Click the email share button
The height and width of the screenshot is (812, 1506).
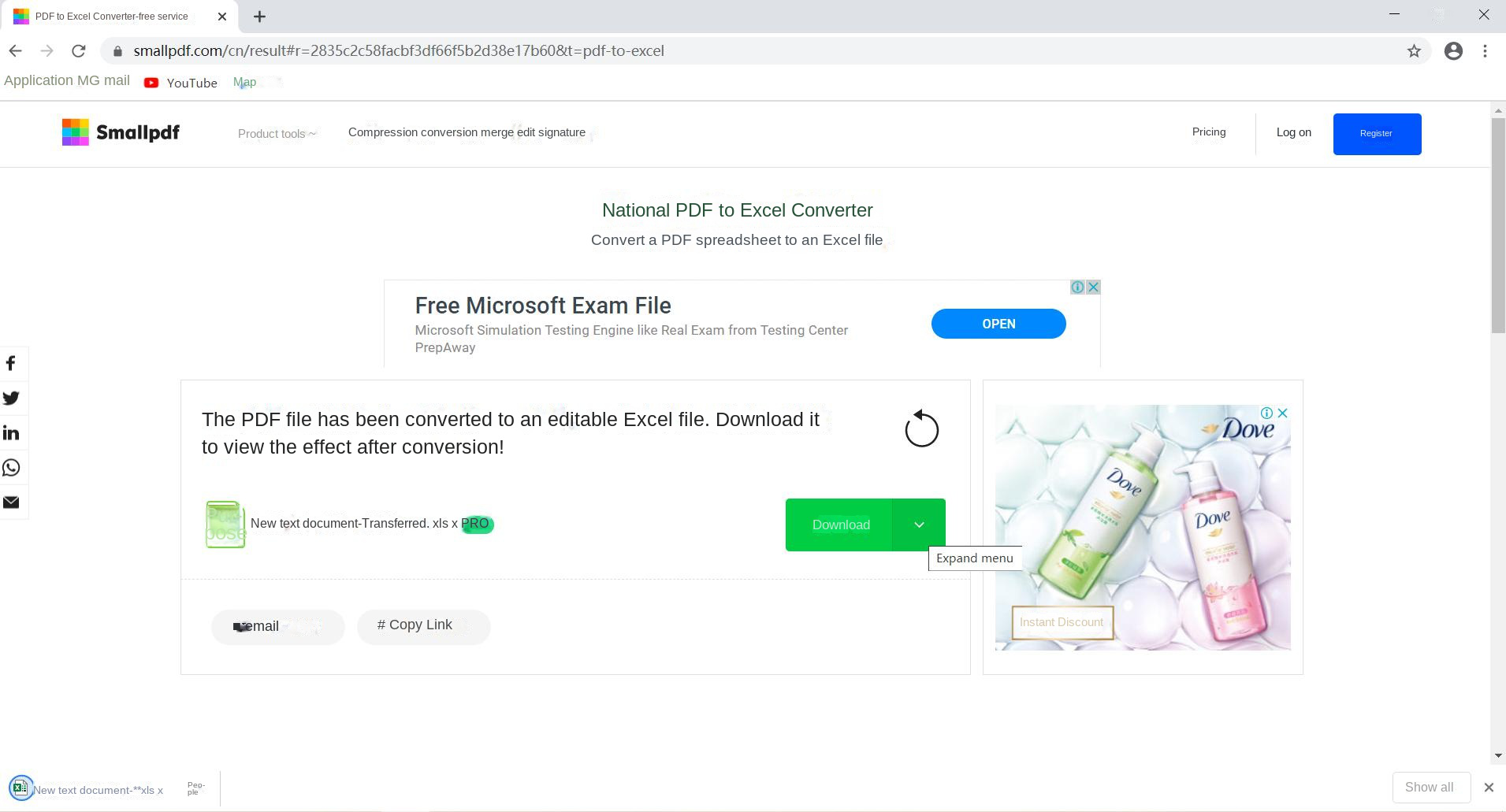(x=277, y=627)
